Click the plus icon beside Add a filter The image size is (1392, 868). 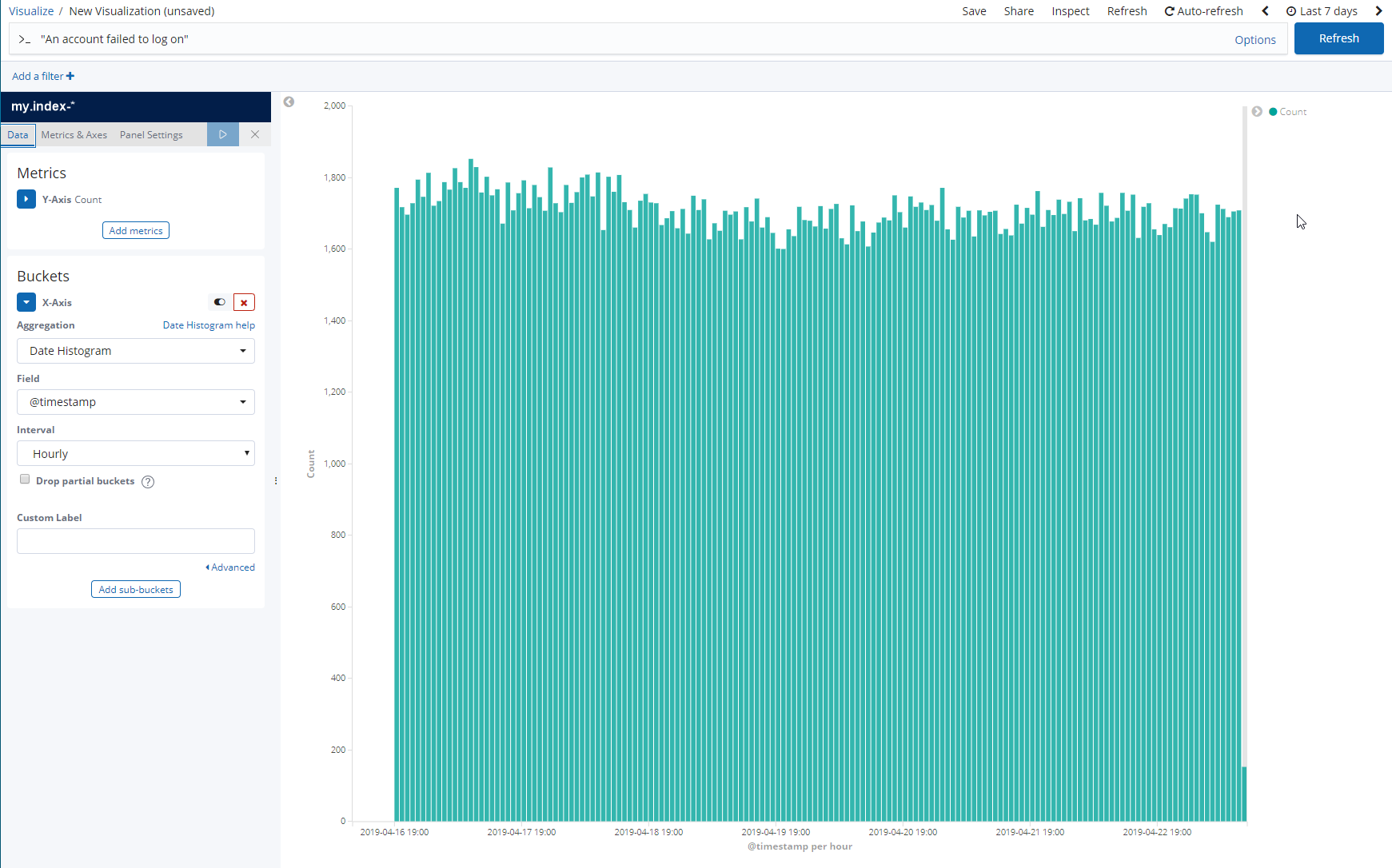coord(70,76)
